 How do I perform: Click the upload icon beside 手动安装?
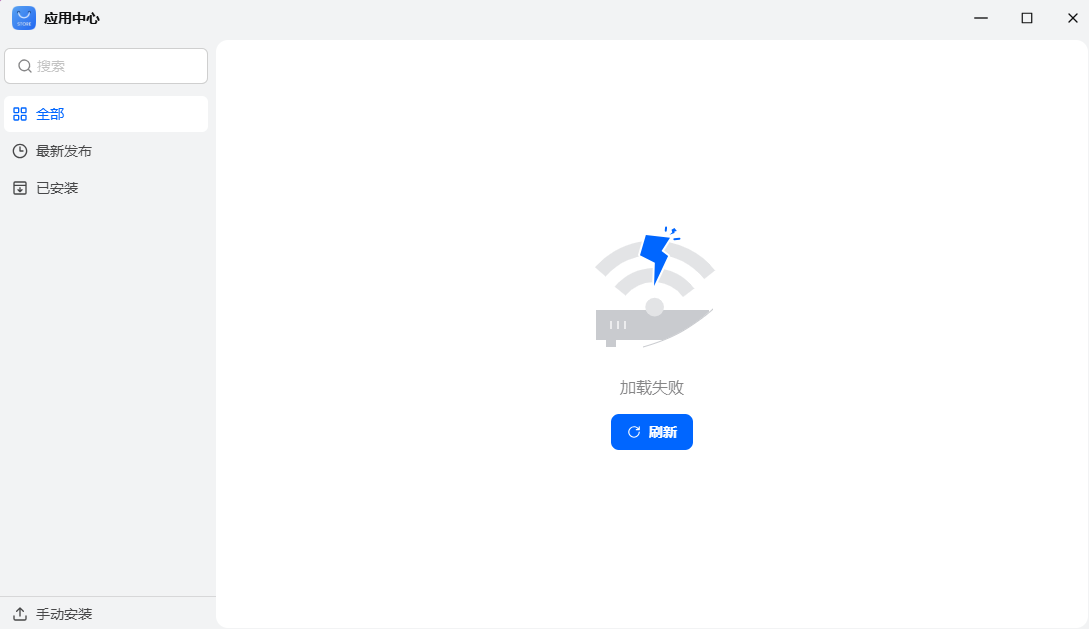pos(20,614)
